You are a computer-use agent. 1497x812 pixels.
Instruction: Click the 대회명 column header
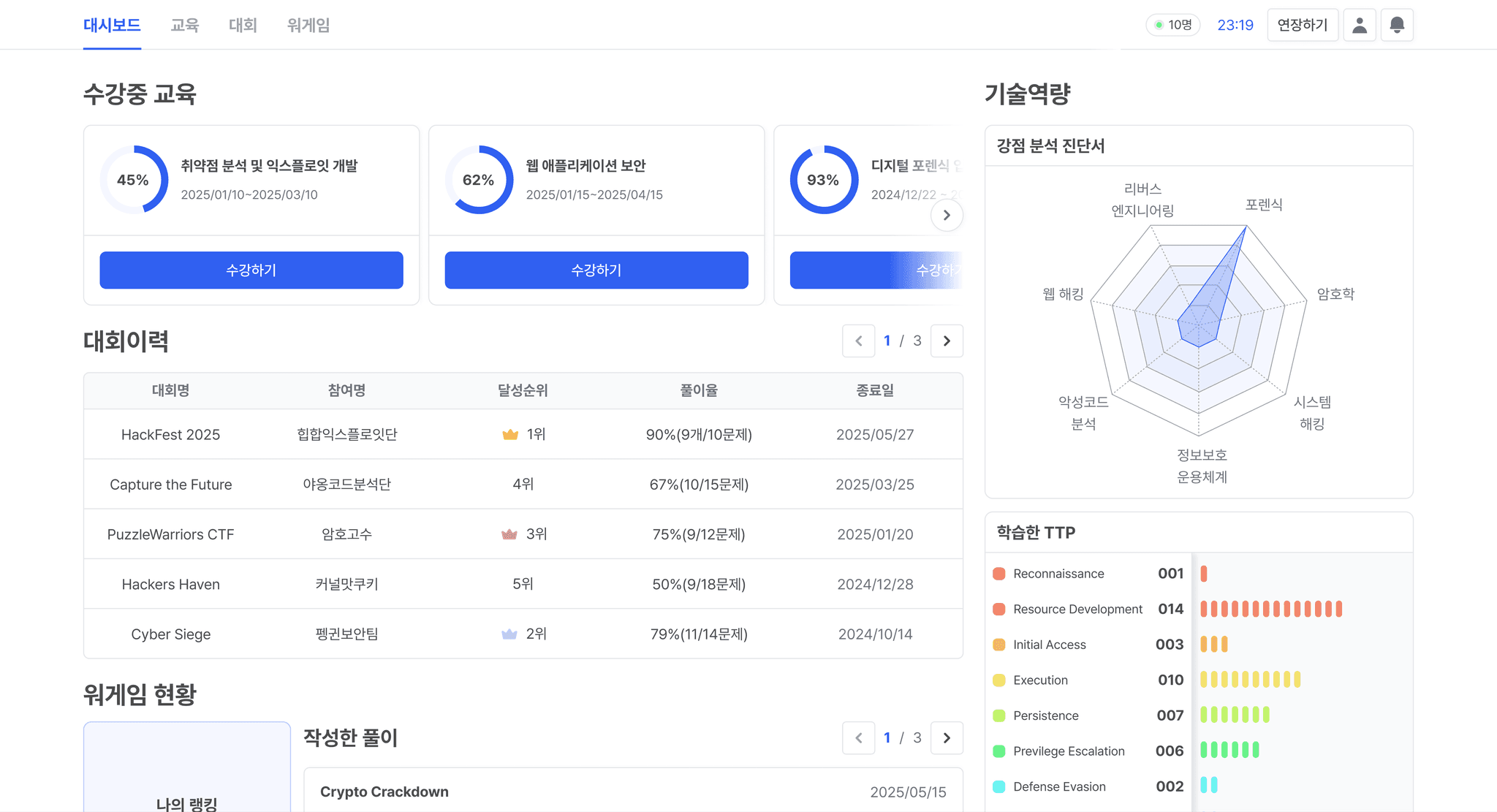[171, 390]
